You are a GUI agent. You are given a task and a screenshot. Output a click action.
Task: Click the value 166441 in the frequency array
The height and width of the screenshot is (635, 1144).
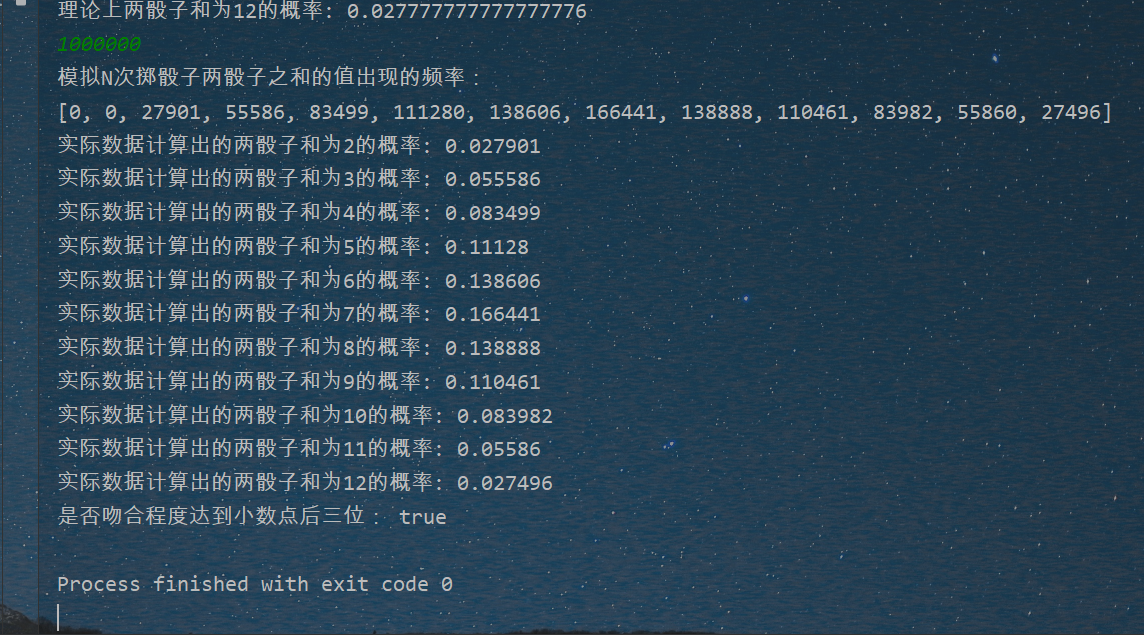pos(621,112)
